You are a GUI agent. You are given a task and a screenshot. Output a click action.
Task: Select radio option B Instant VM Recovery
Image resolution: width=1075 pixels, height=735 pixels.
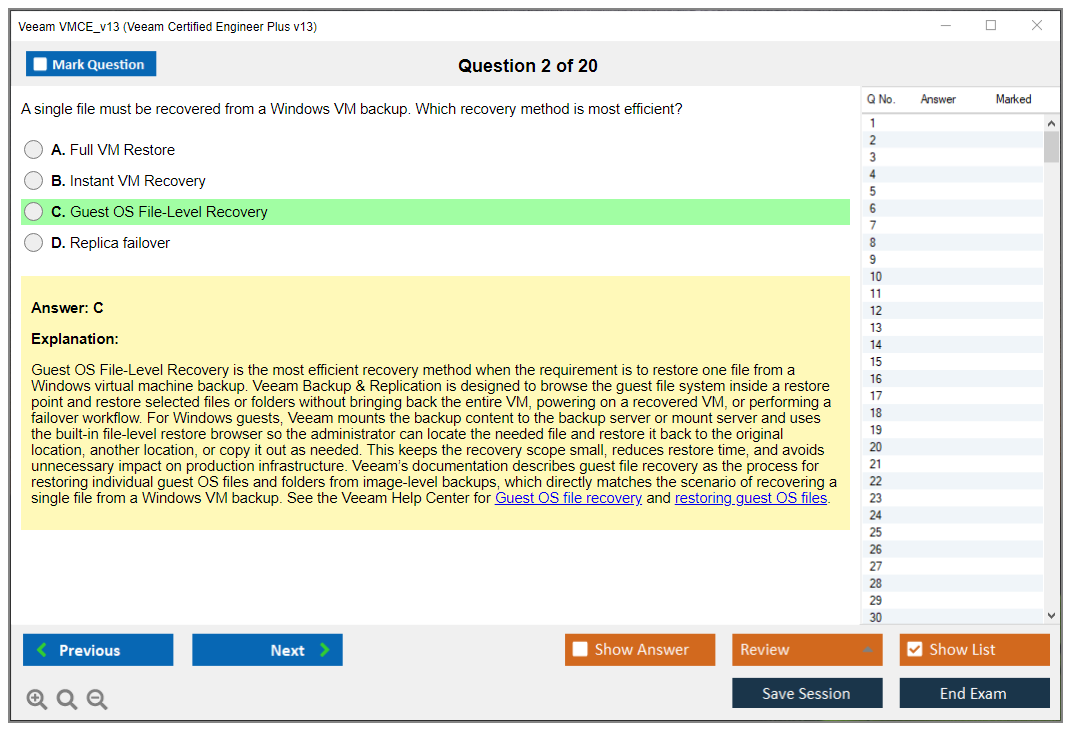[x=33, y=180]
